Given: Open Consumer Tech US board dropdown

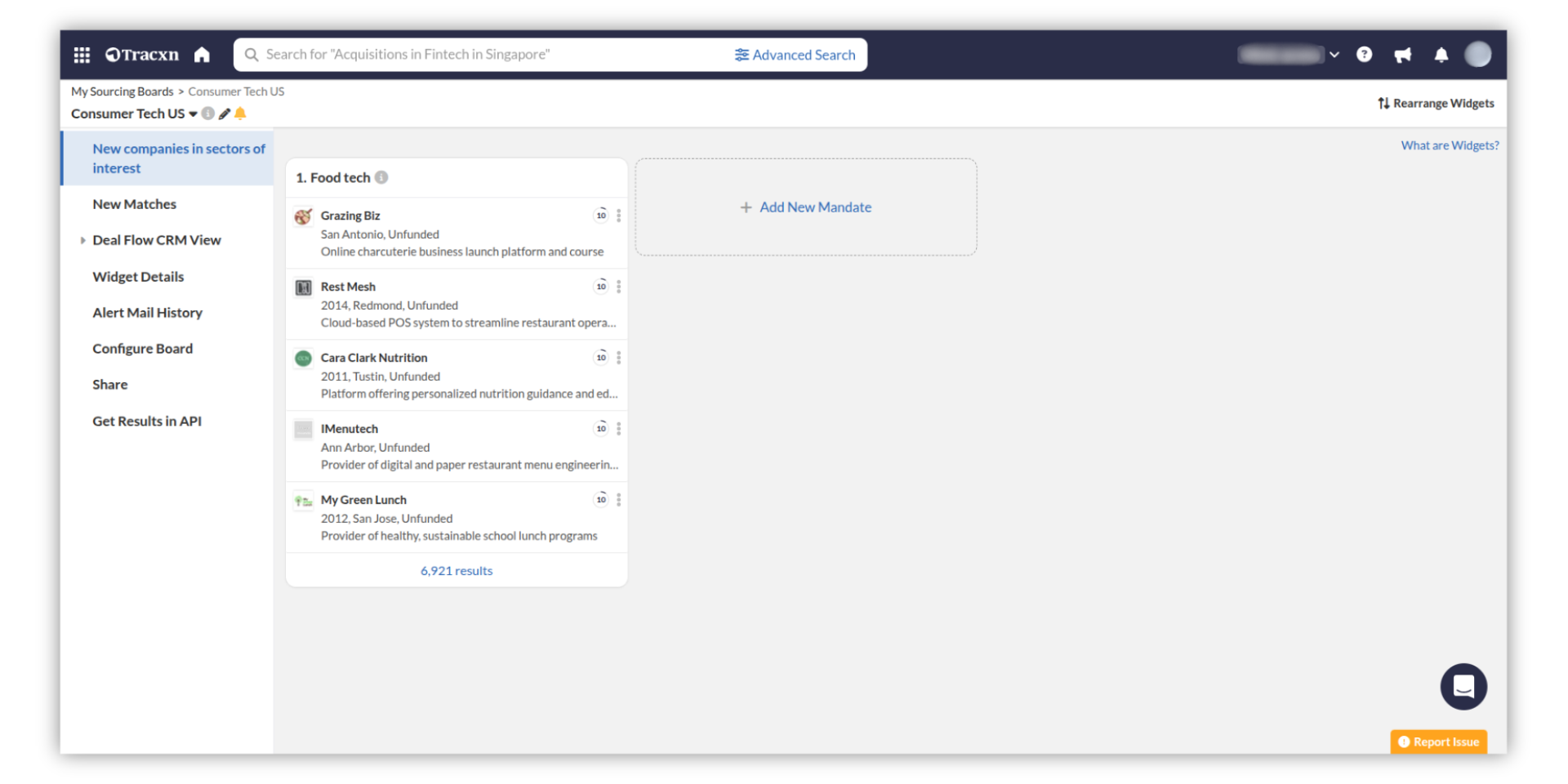Looking at the screenshot, I should pos(193,114).
